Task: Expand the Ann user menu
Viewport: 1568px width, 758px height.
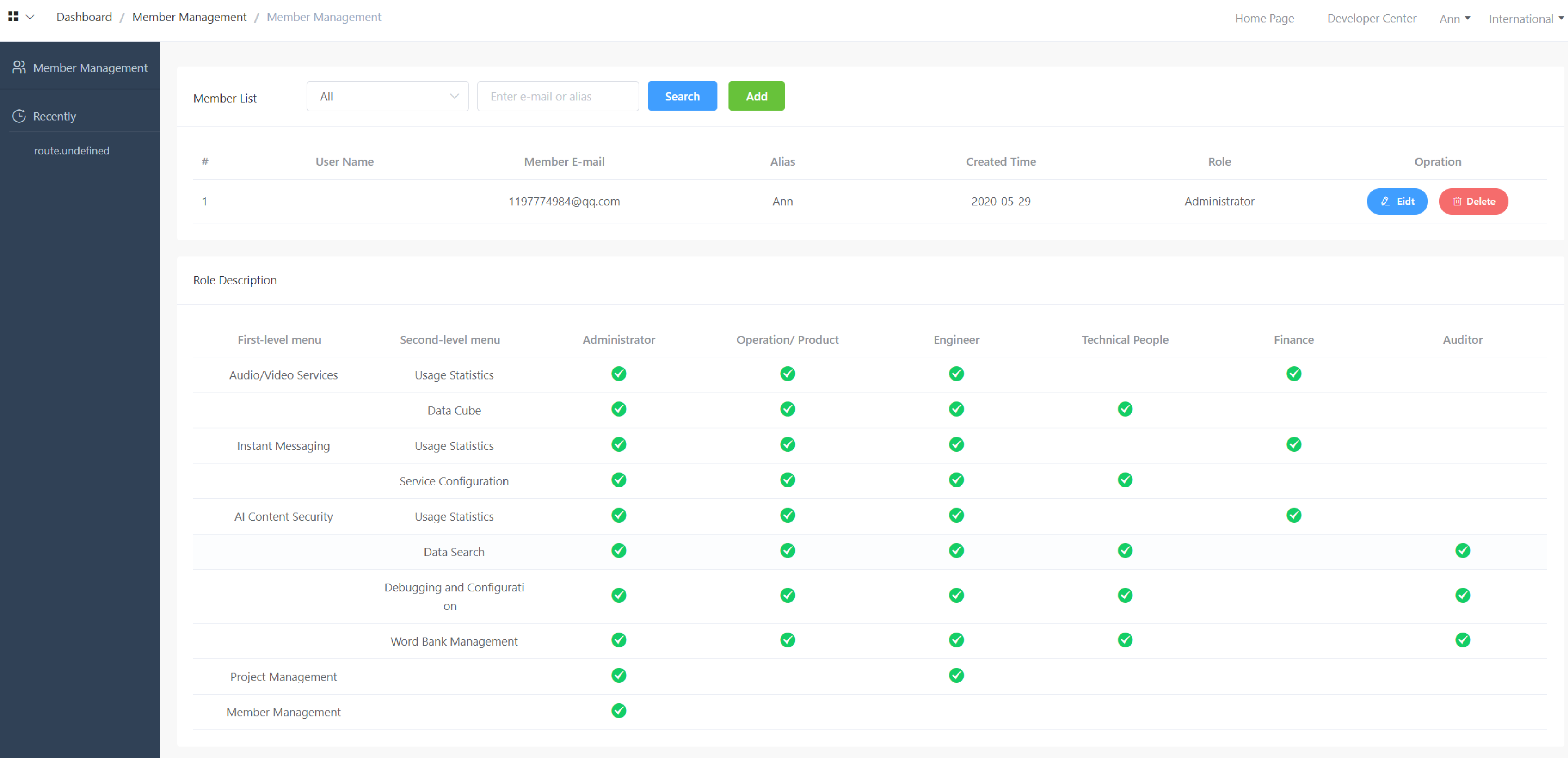Action: point(1454,19)
